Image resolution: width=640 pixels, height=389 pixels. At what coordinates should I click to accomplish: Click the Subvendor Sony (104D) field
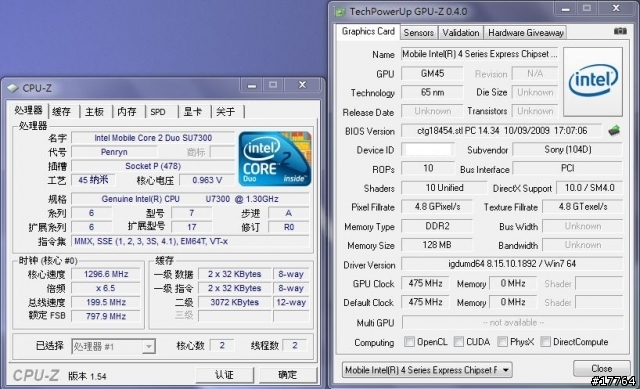[567, 149]
